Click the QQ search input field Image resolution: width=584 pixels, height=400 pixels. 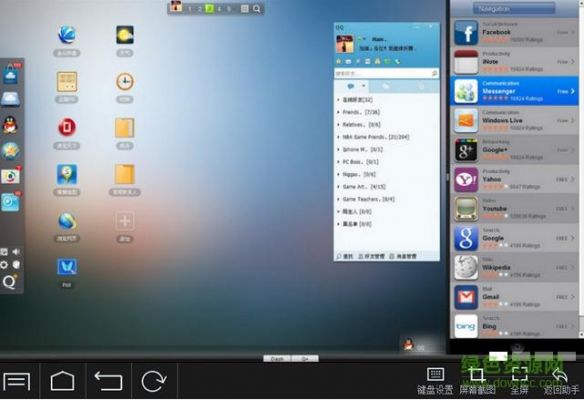(x=383, y=74)
